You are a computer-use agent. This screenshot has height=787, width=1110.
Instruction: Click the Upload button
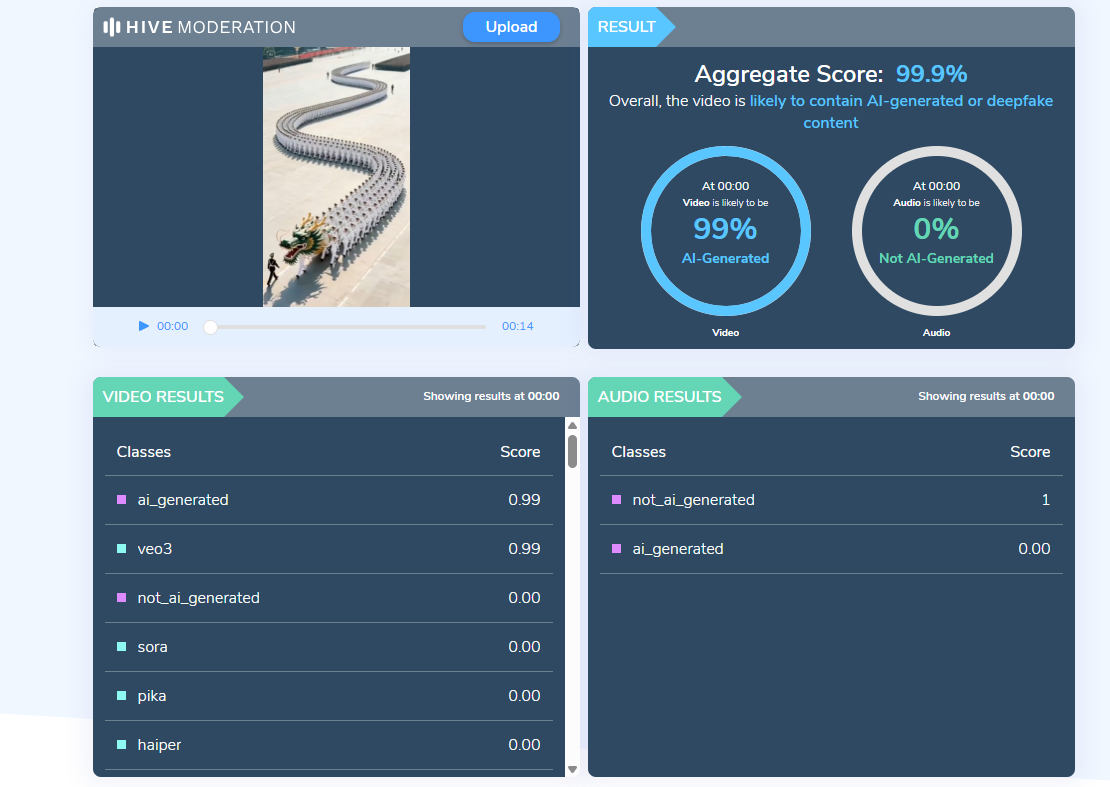[511, 27]
